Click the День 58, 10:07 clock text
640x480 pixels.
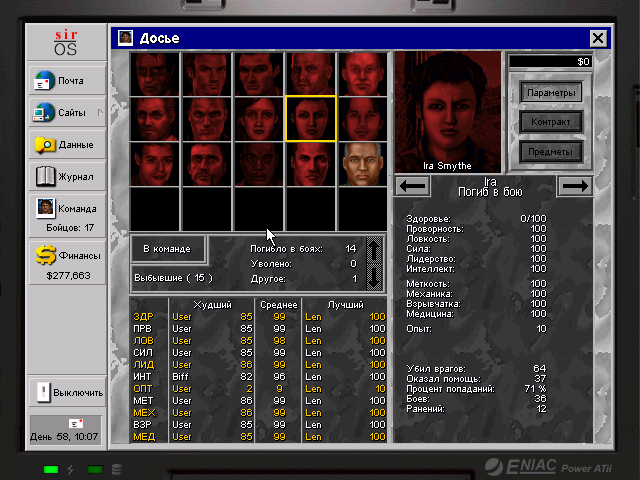click(x=64, y=437)
